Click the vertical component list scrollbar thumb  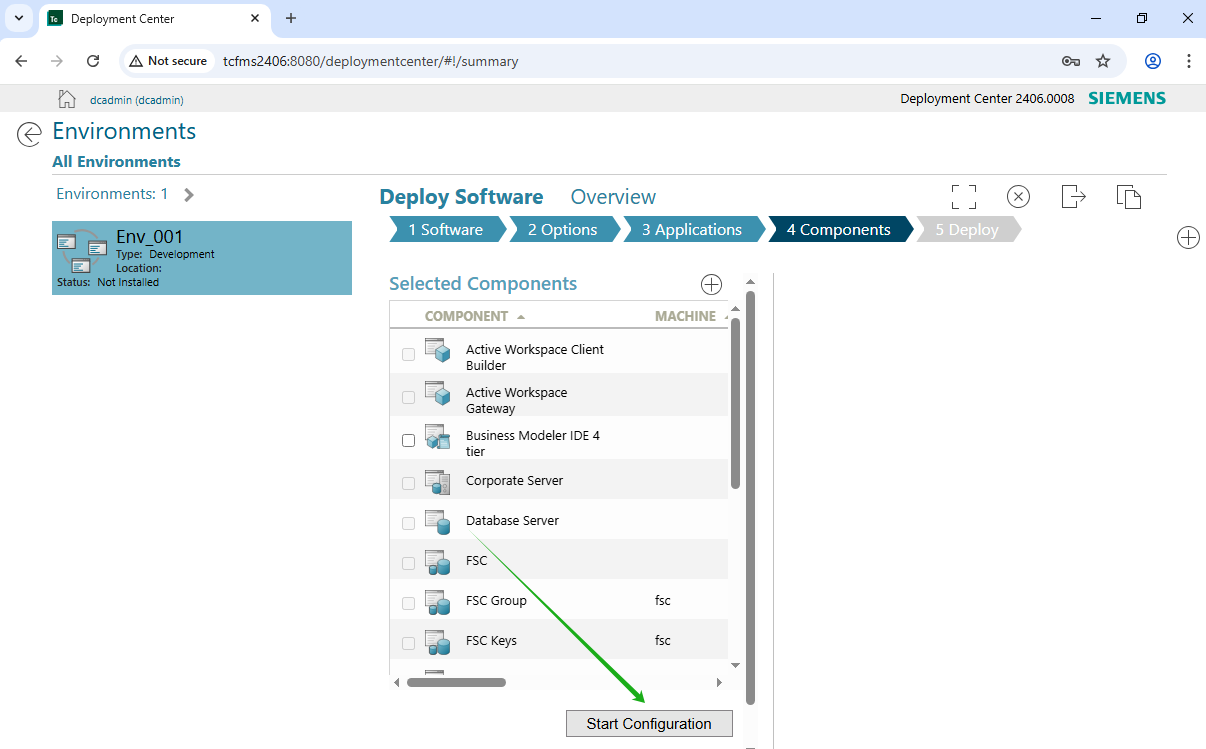coord(735,403)
